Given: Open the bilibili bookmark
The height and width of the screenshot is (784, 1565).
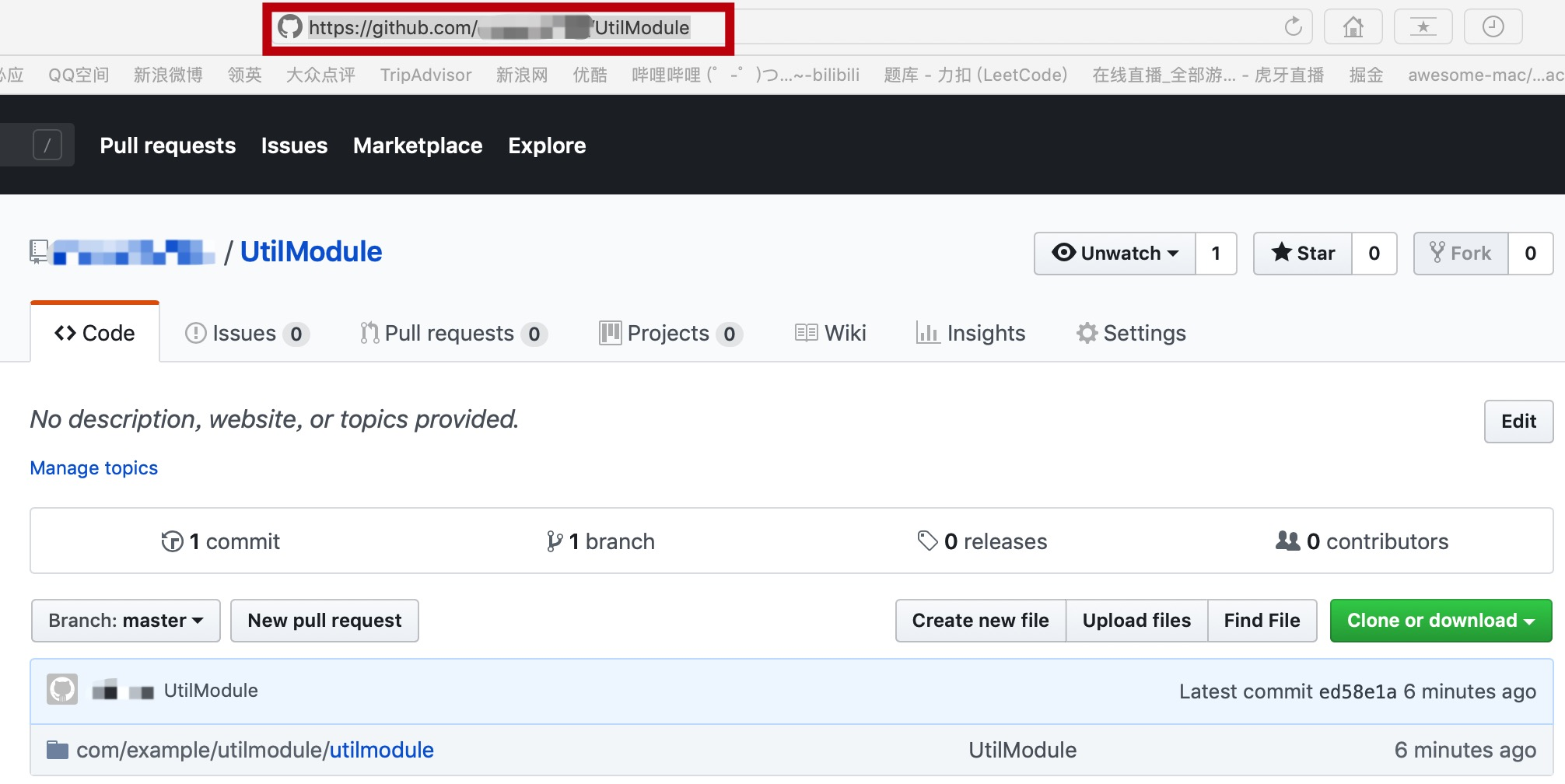Looking at the screenshot, I should 746,75.
